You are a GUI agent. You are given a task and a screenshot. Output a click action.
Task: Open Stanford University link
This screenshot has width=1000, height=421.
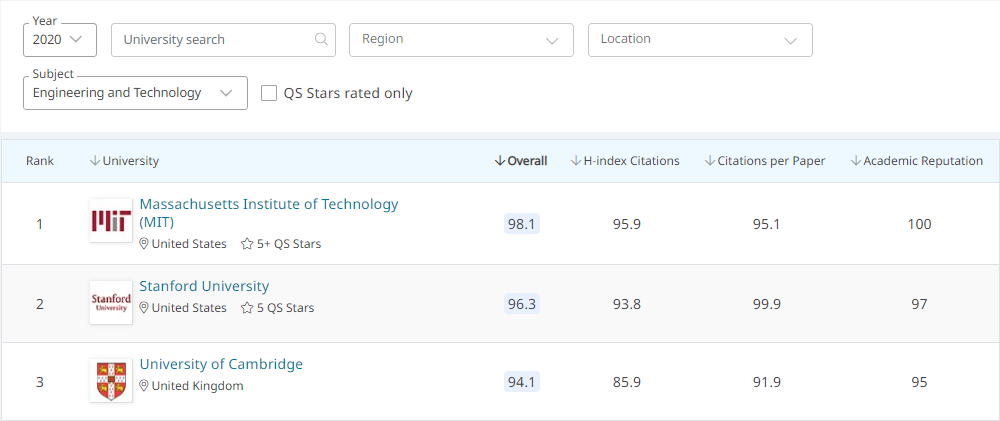pos(204,286)
